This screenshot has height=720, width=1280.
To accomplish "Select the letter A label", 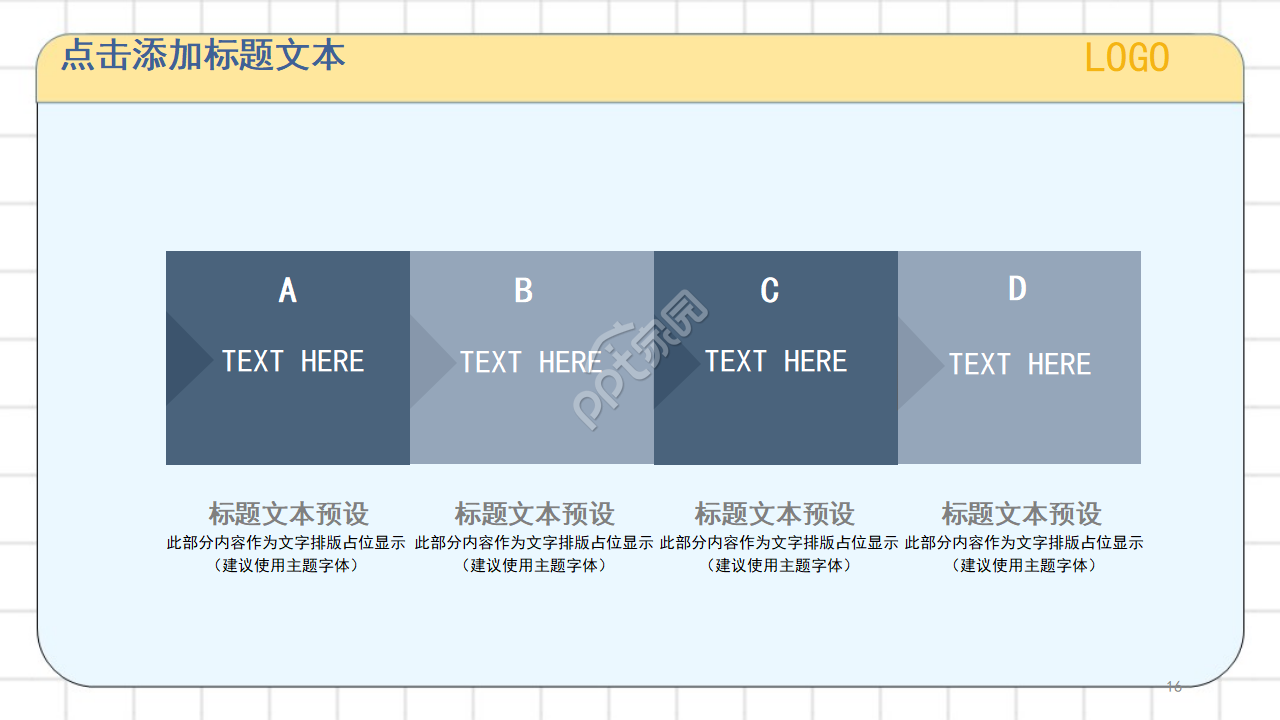I will pos(288,291).
